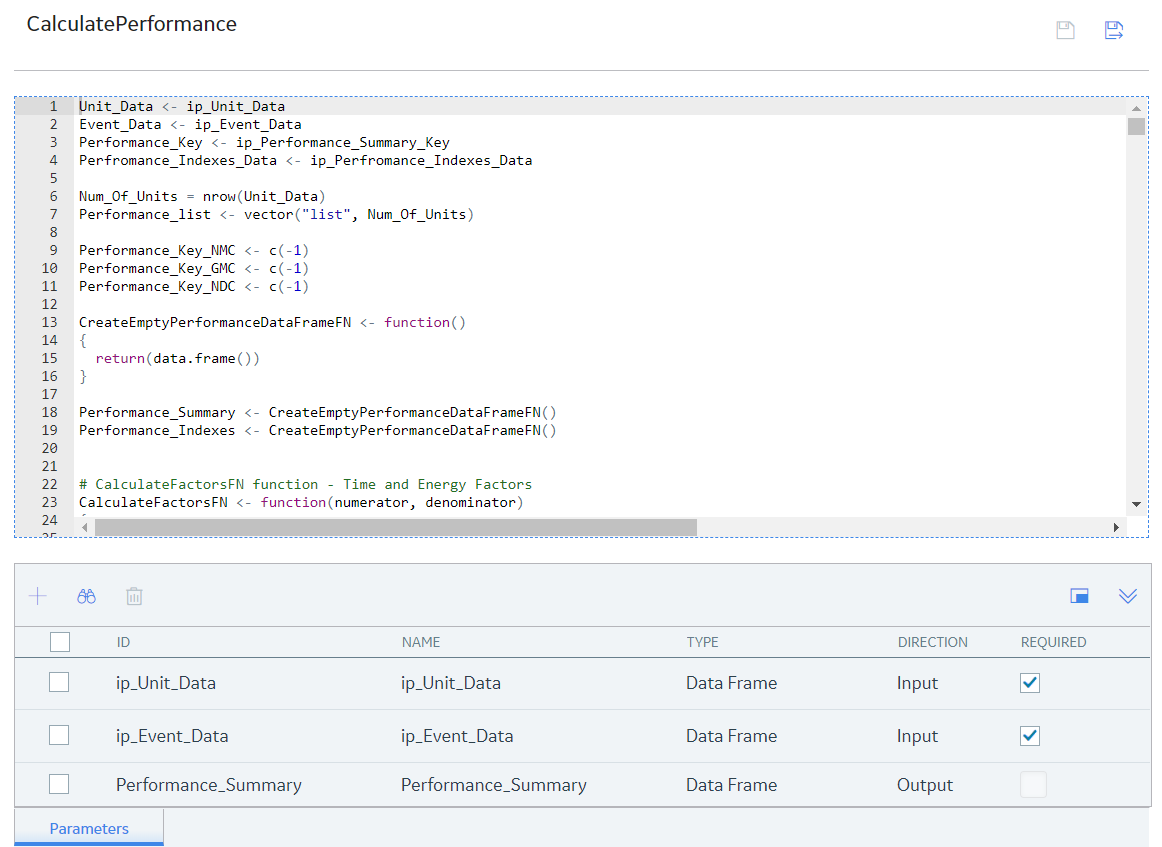
Task: Collapse the parameters panel with double chevron
Action: (1127, 596)
